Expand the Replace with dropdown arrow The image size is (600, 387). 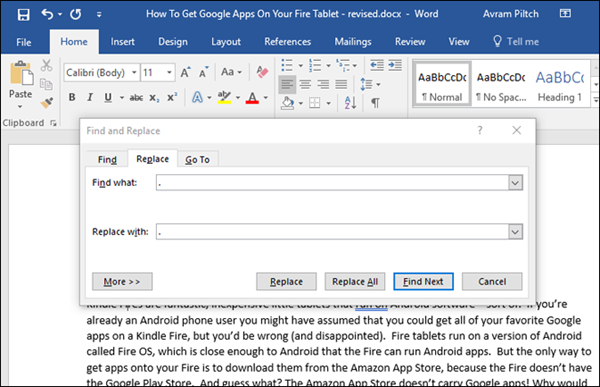515,232
